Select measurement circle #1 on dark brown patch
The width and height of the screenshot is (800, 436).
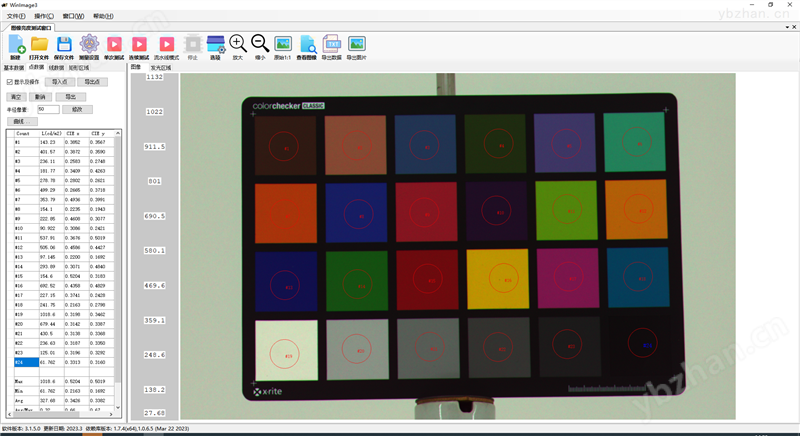[x=284, y=147]
